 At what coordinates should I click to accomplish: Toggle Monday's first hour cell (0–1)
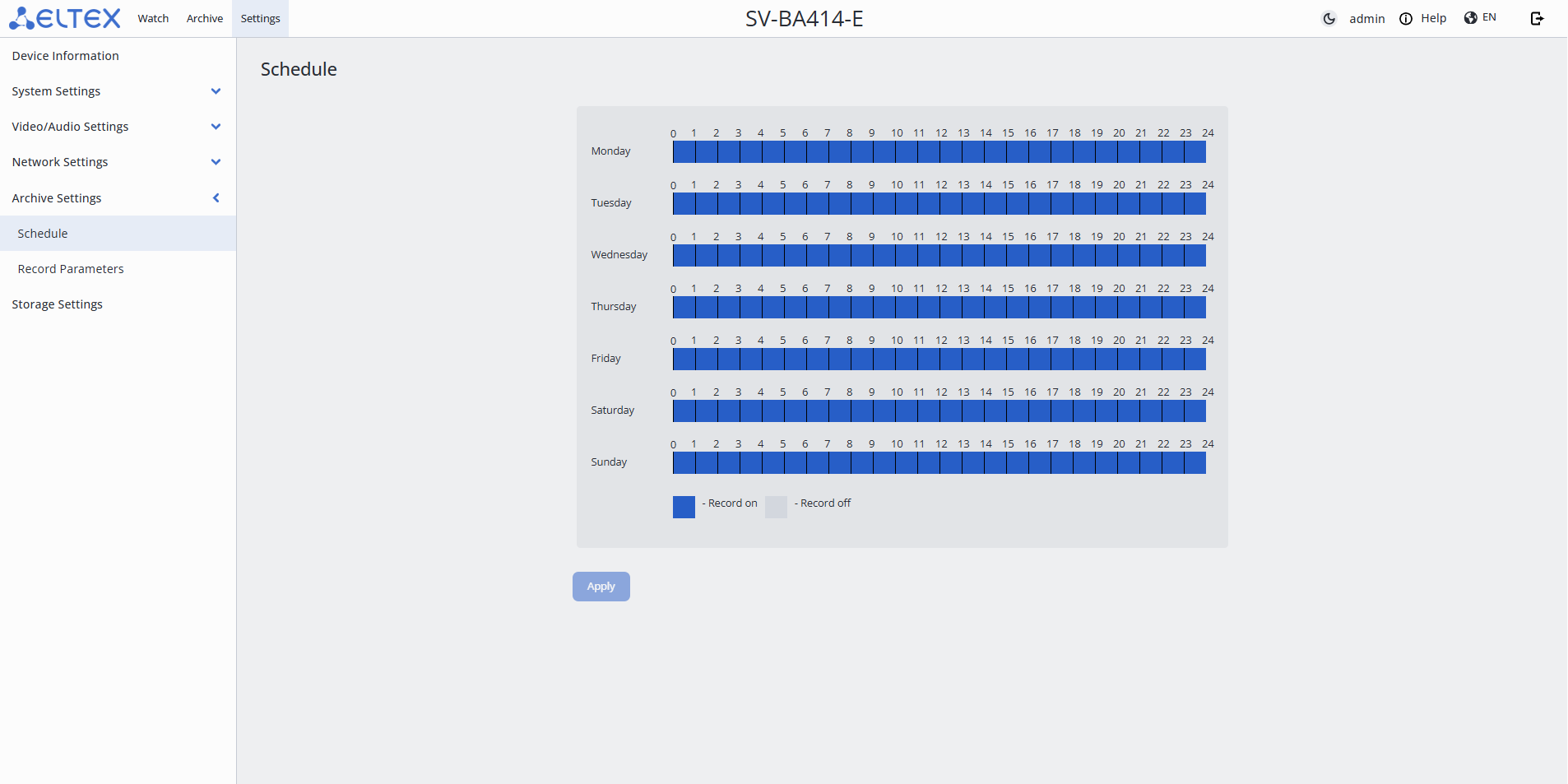tap(684, 152)
